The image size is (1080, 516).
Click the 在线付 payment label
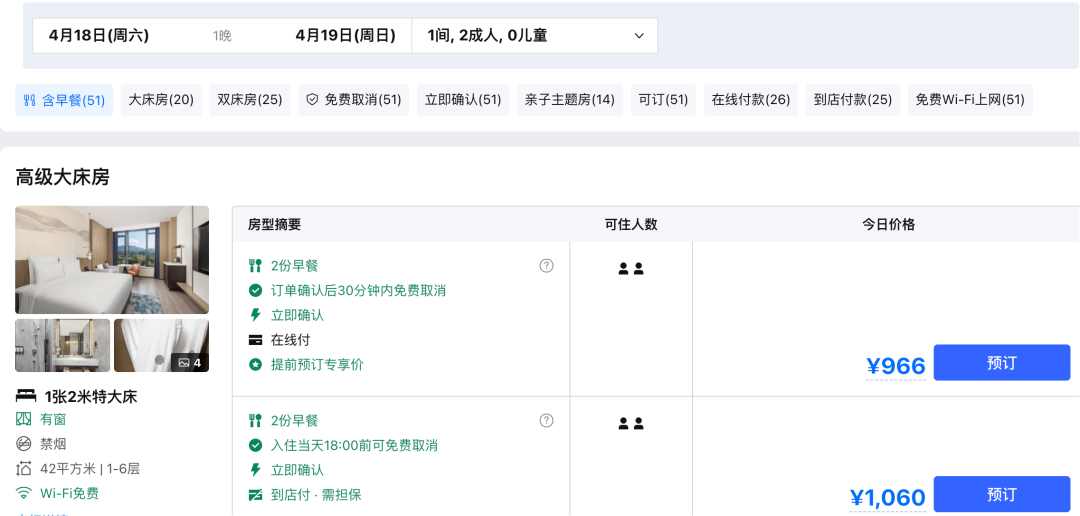290,340
